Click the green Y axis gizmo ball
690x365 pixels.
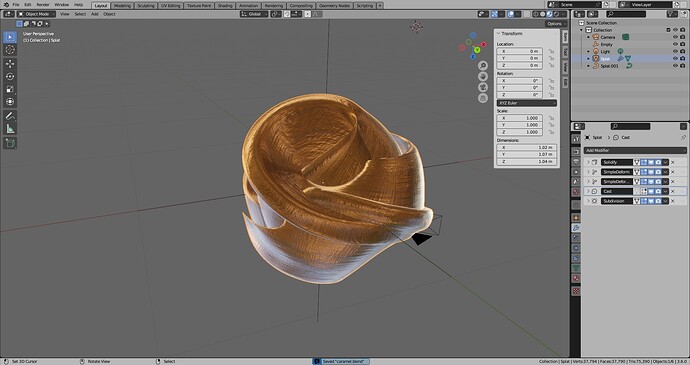(477, 50)
